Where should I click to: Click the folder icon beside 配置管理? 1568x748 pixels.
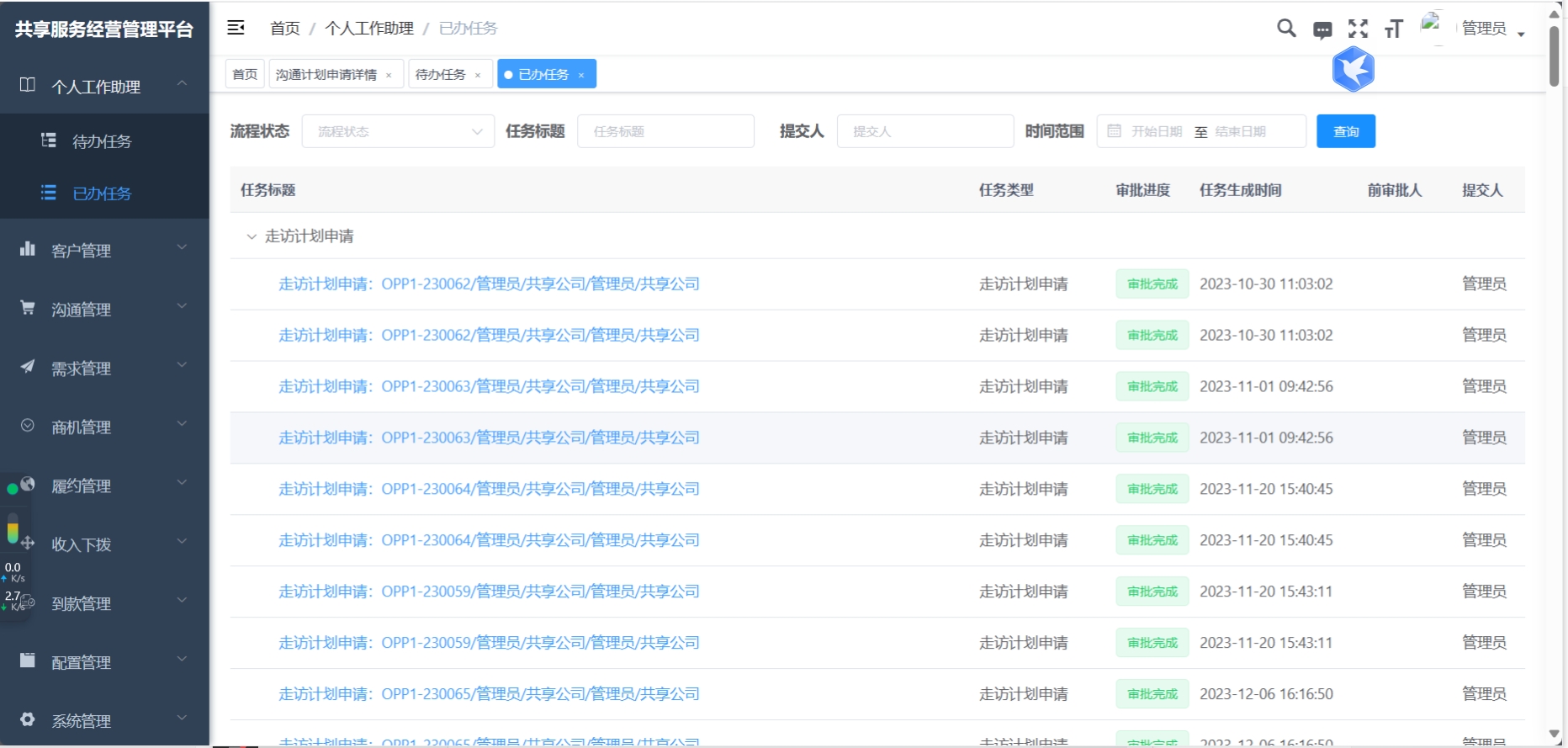pos(28,660)
